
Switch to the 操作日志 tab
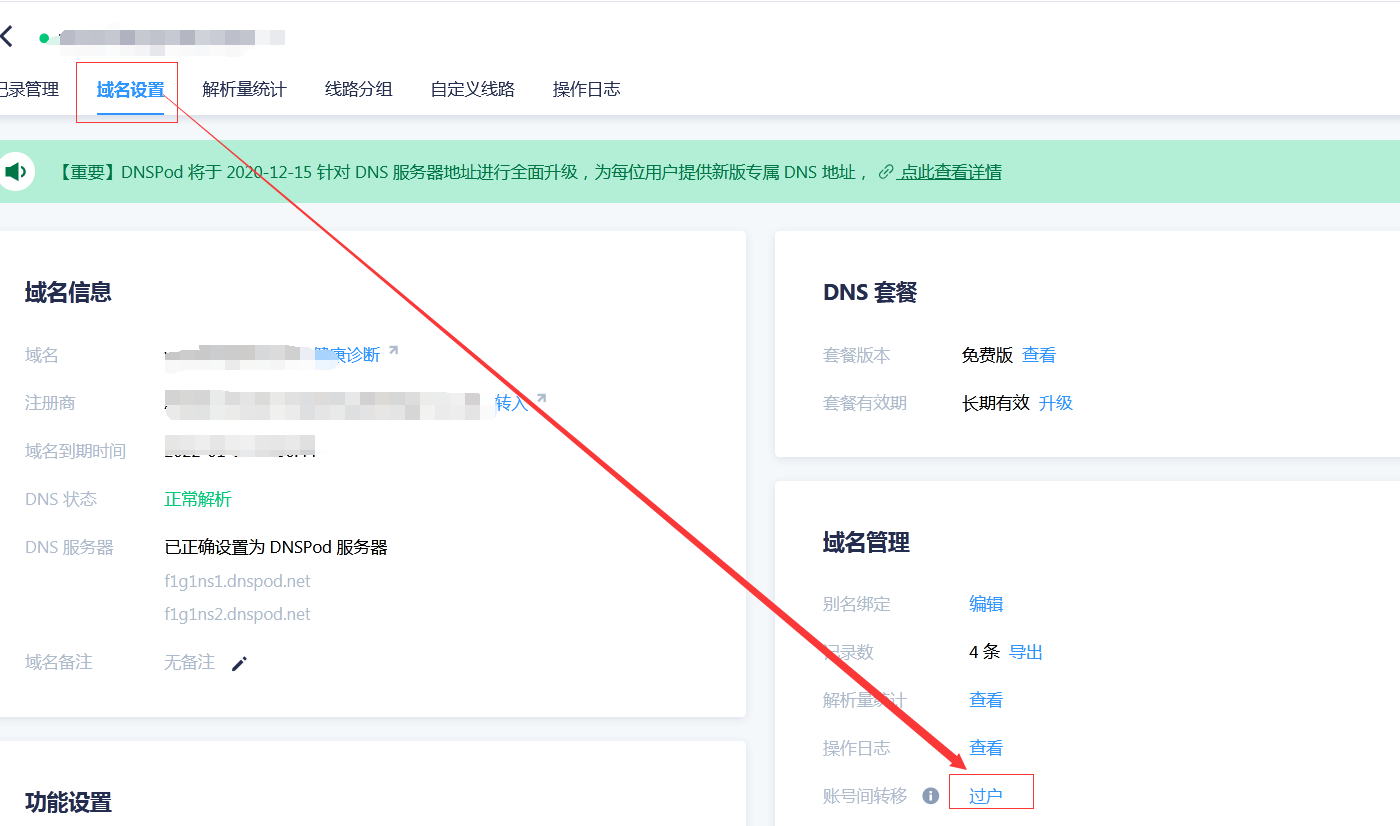click(x=586, y=89)
